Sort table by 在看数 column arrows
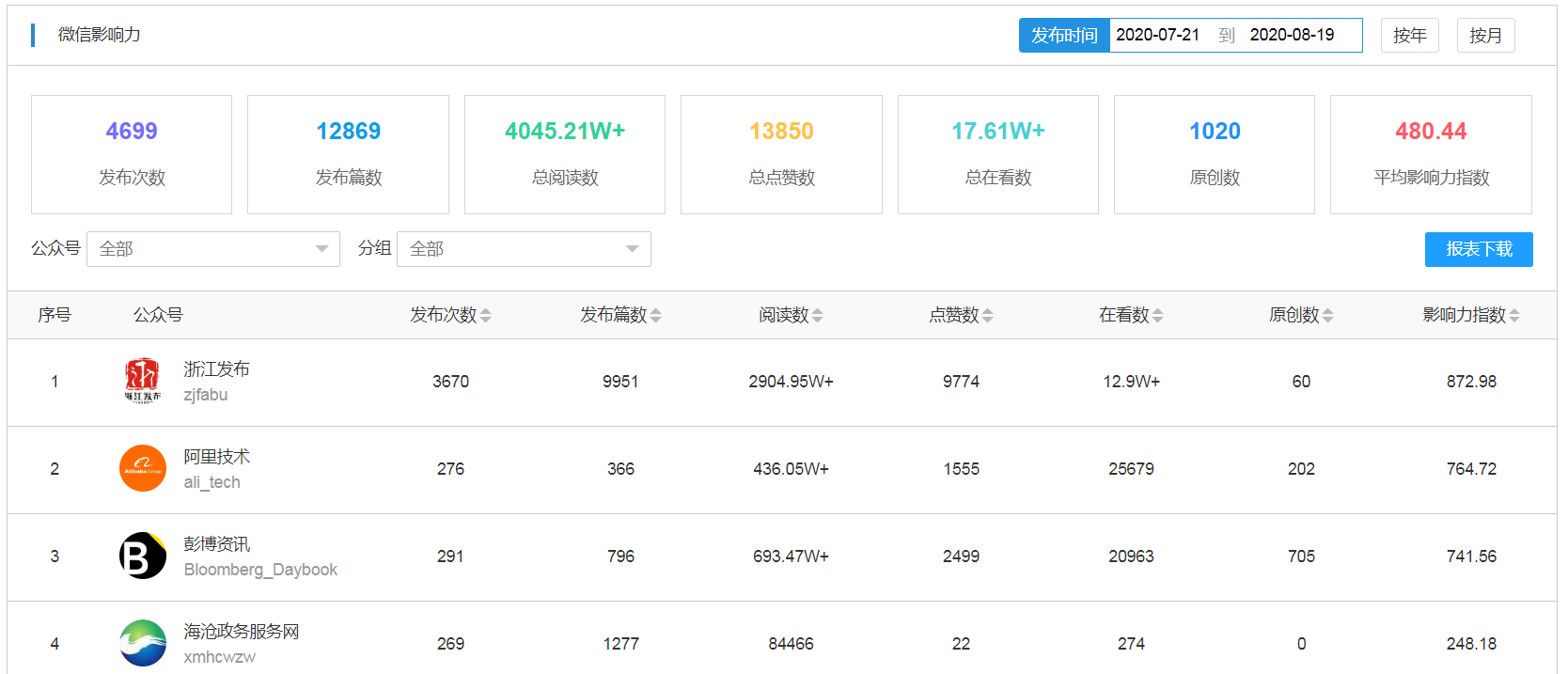This screenshot has height=674, width=1568. [1158, 316]
